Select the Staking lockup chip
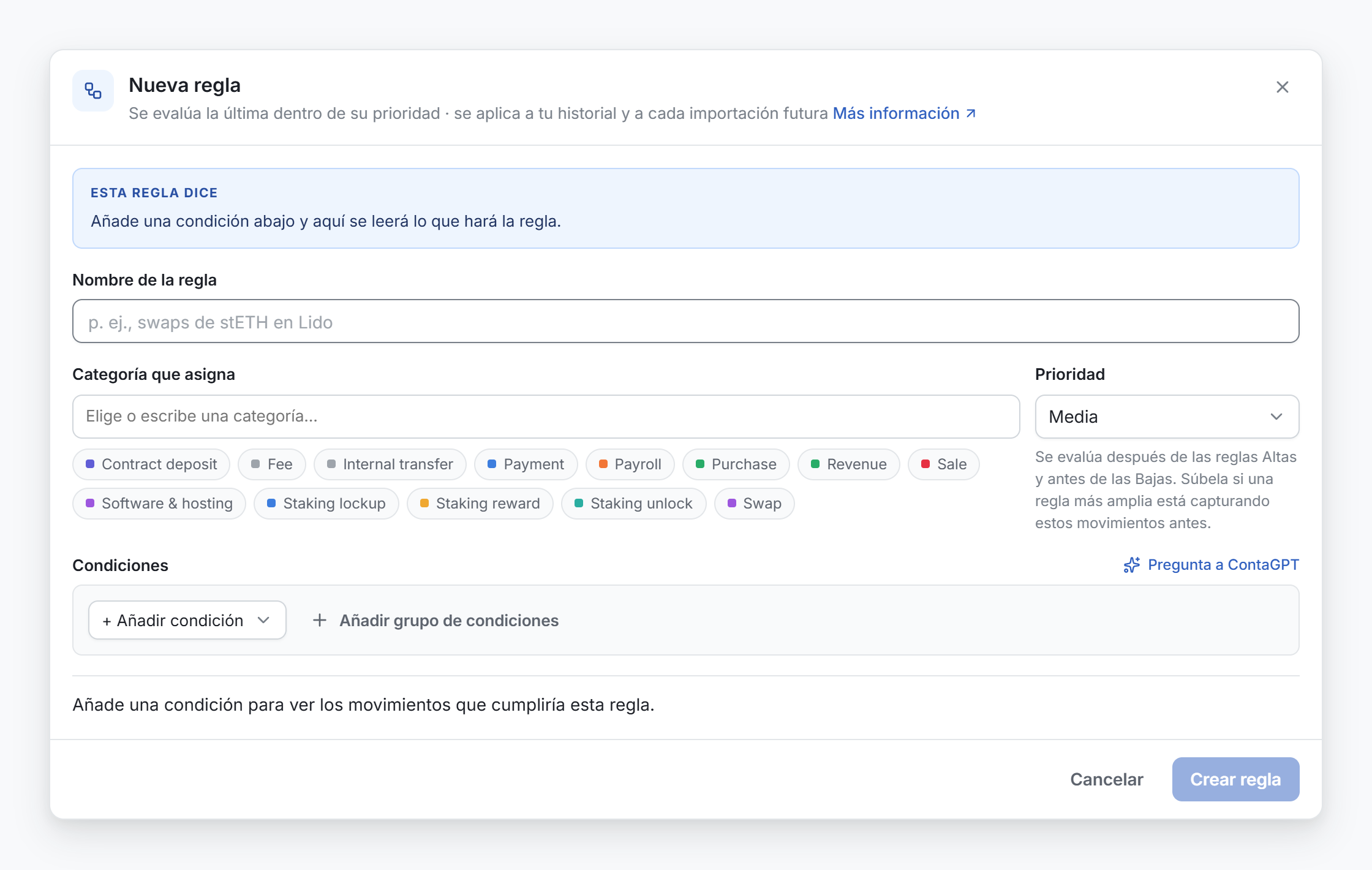This screenshot has height=870, width=1372. pos(326,504)
